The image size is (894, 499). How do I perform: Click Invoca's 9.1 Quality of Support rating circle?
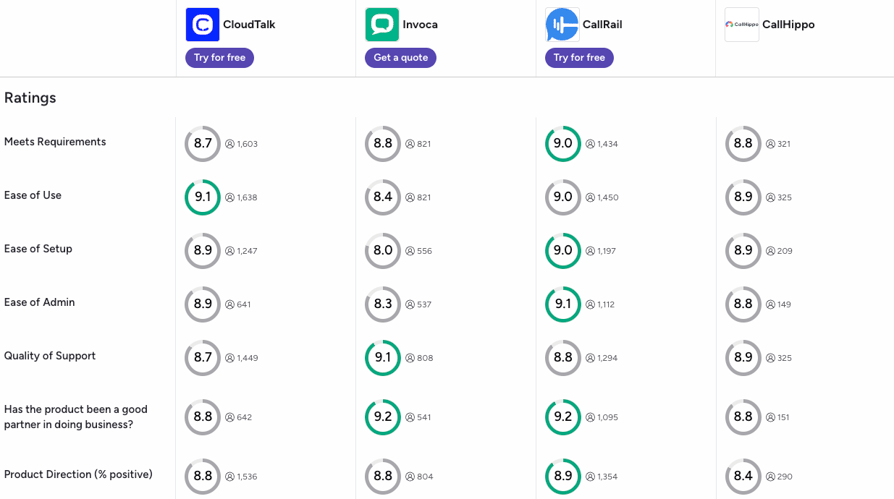pos(383,358)
